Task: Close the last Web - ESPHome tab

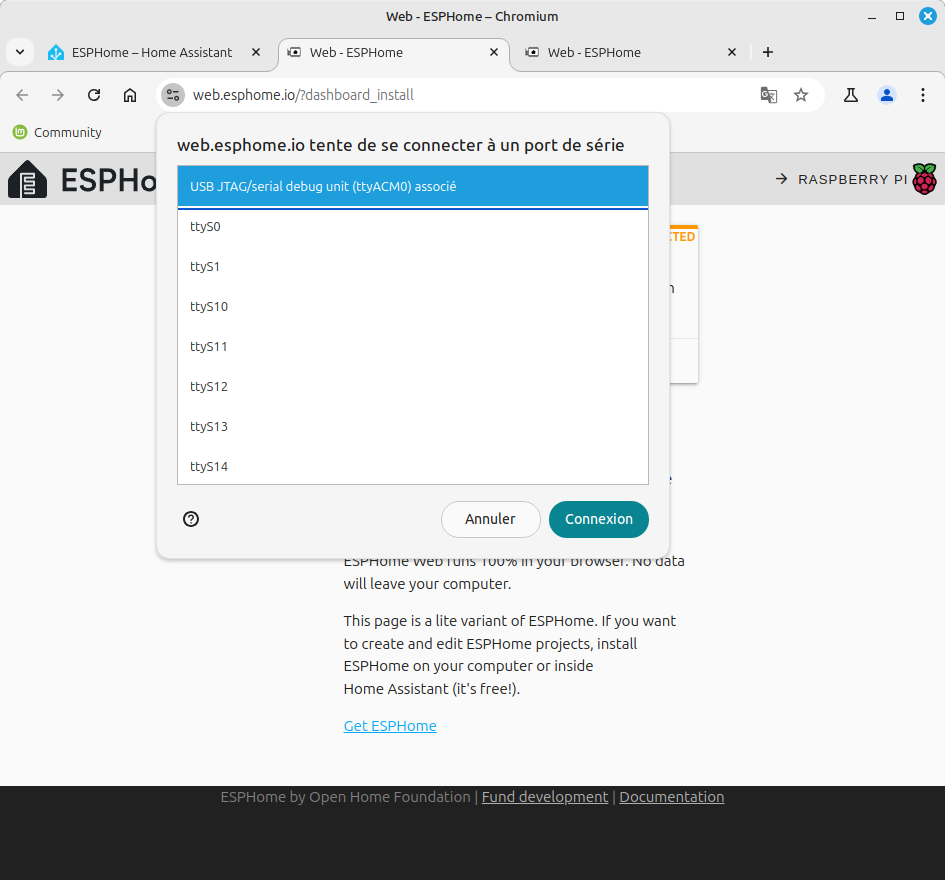Action: [x=732, y=52]
